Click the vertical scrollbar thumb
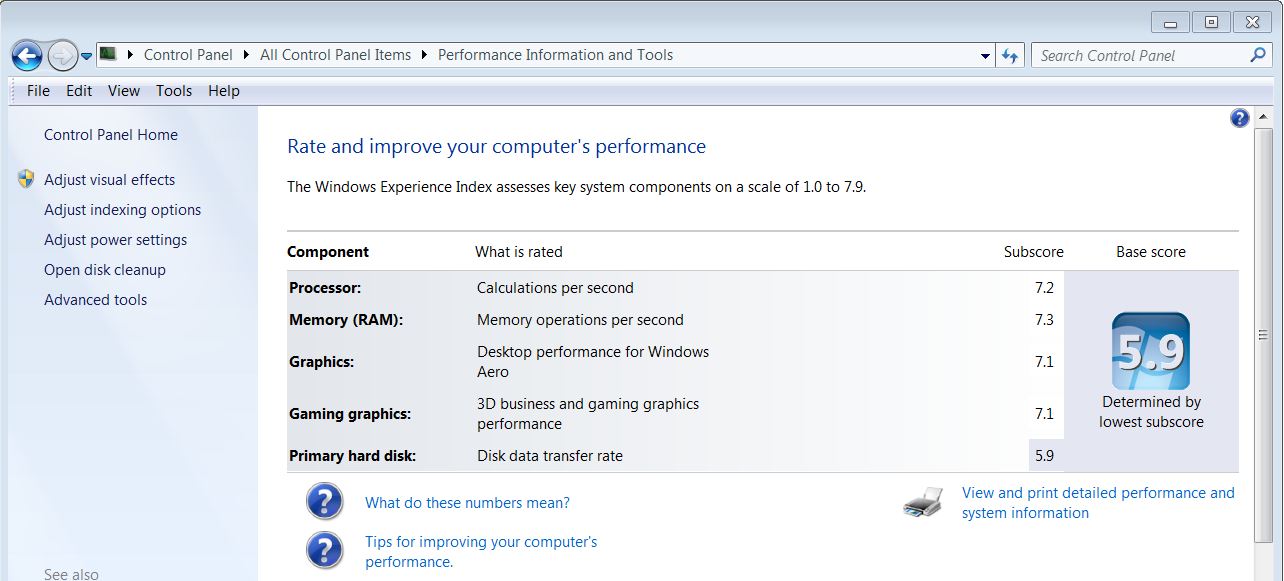 (1263, 336)
